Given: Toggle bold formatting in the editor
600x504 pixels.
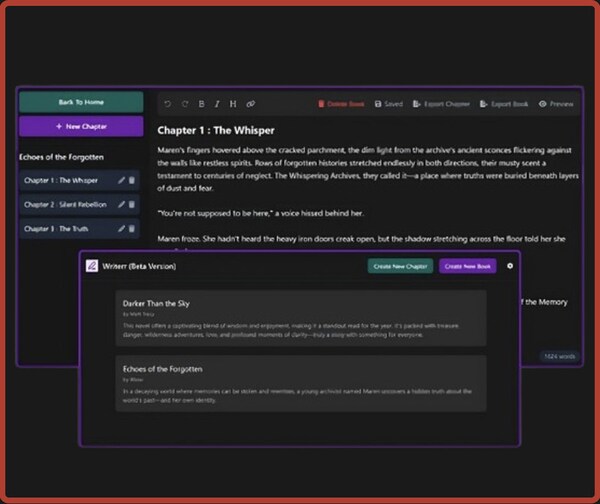Looking at the screenshot, I should [x=201, y=104].
